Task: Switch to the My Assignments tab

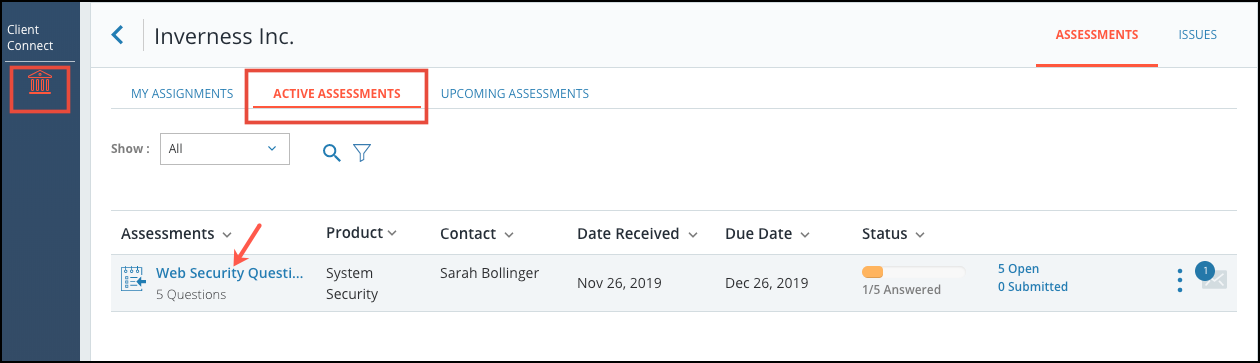Action: pos(182,94)
